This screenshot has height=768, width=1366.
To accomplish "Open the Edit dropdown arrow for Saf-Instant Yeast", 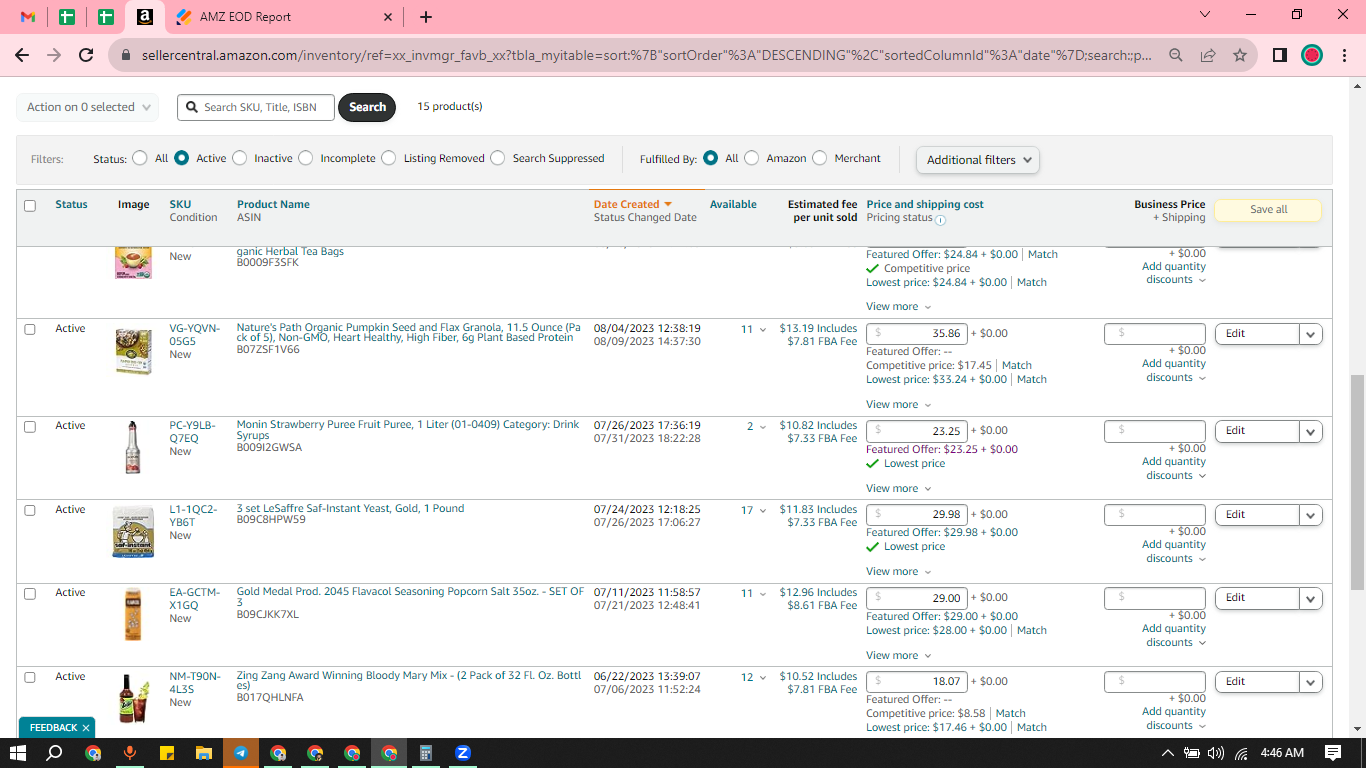I will [x=1311, y=515].
